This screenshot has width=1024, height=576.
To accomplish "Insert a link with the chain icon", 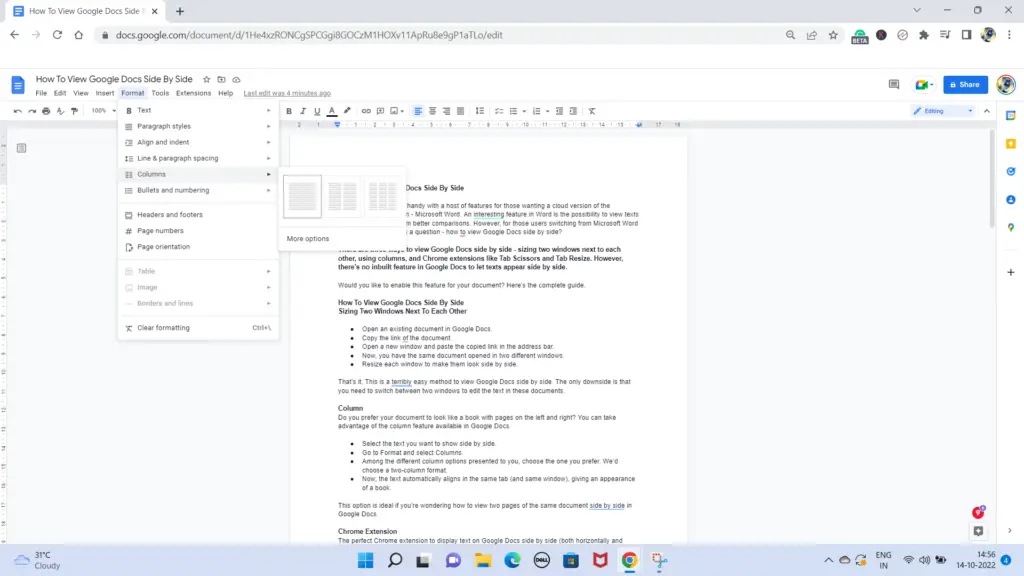I will click(366, 111).
